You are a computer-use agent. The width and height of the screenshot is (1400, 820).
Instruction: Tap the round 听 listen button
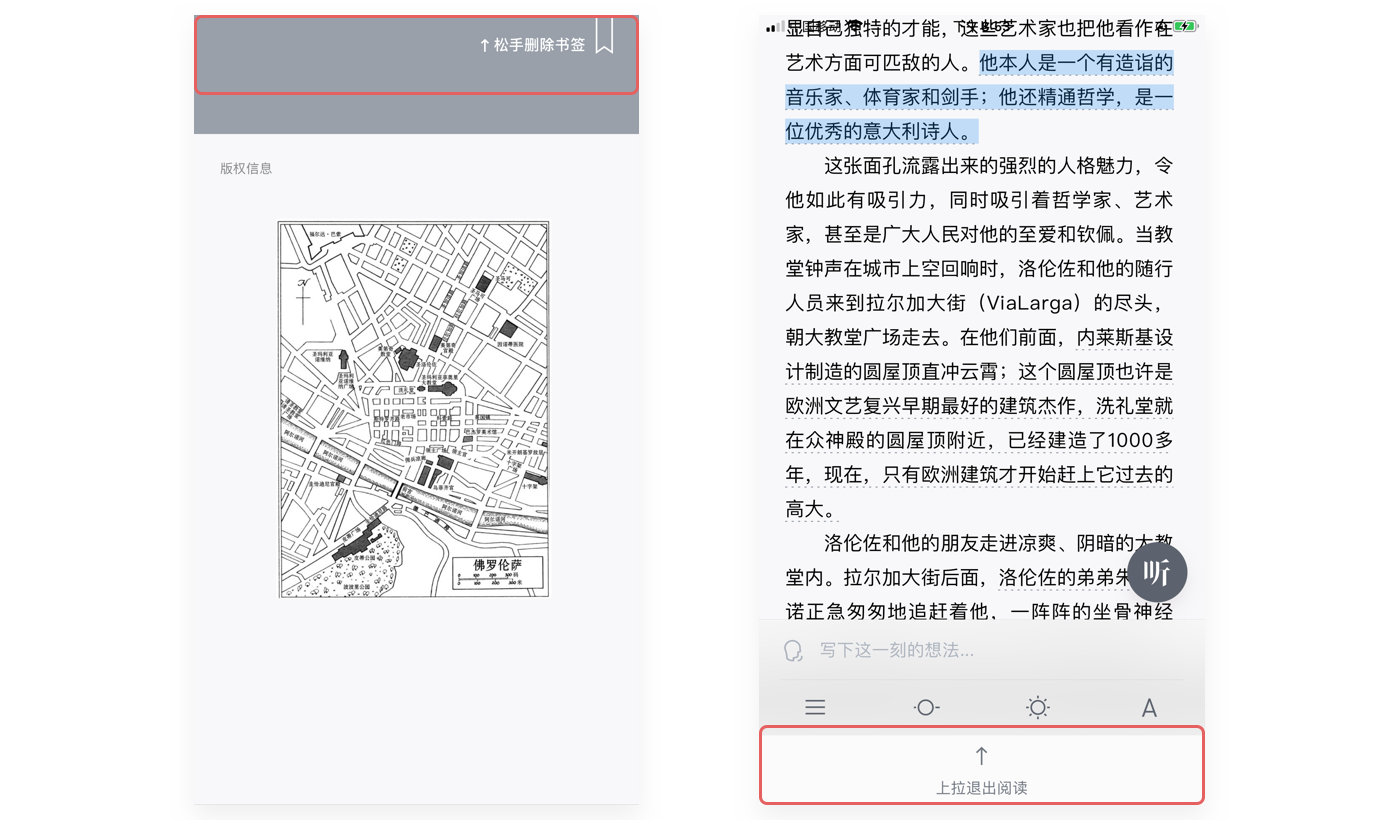point(1157,573)
